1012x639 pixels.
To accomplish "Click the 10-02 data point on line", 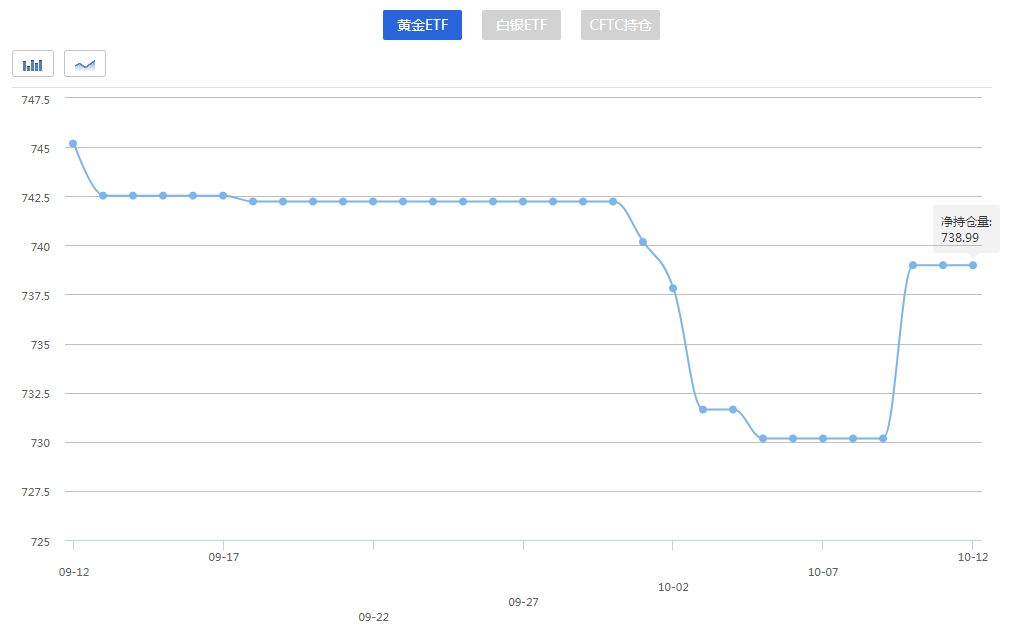I will pos(673,288).
